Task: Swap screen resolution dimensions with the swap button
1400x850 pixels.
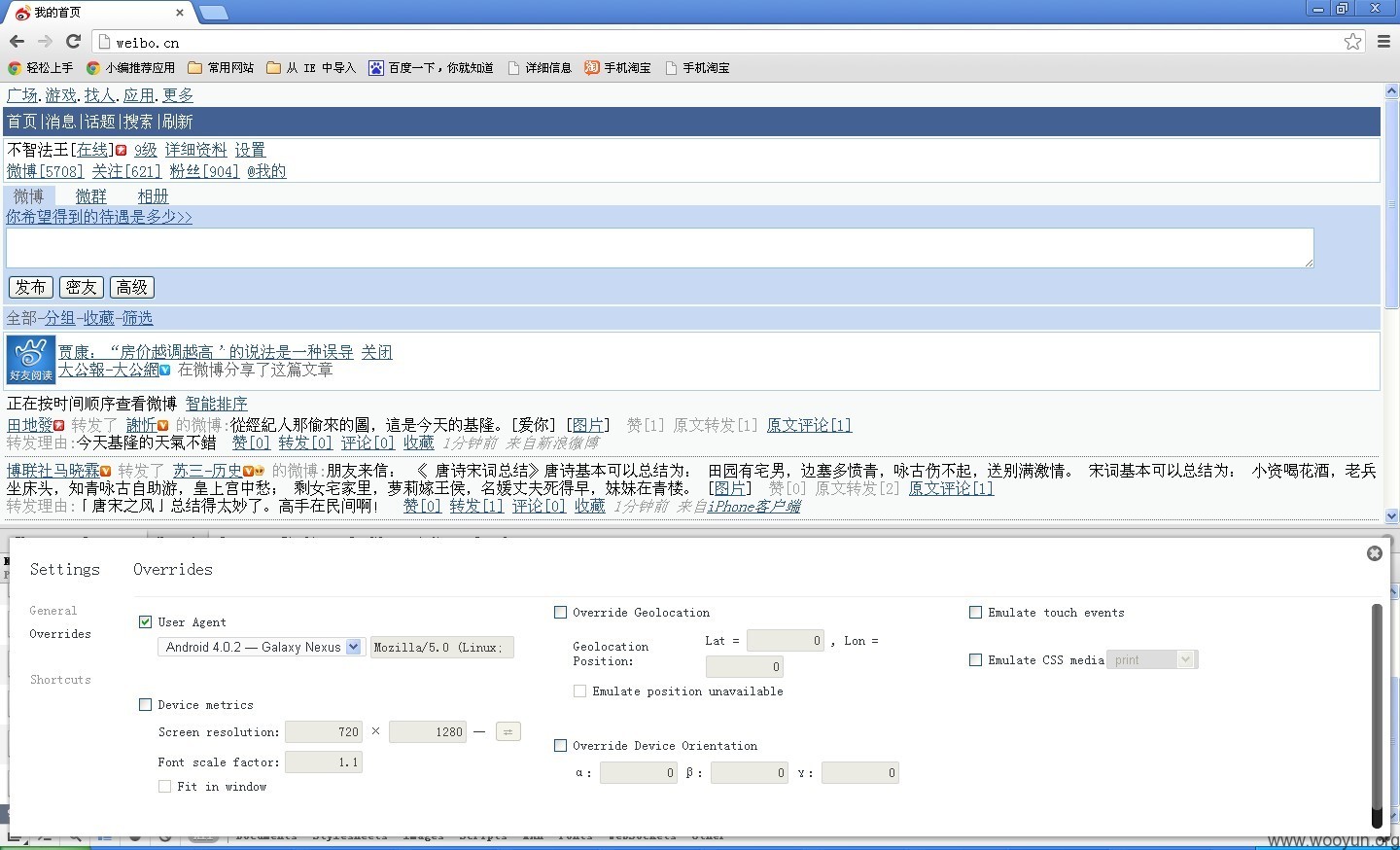Action: pos(507,731)
